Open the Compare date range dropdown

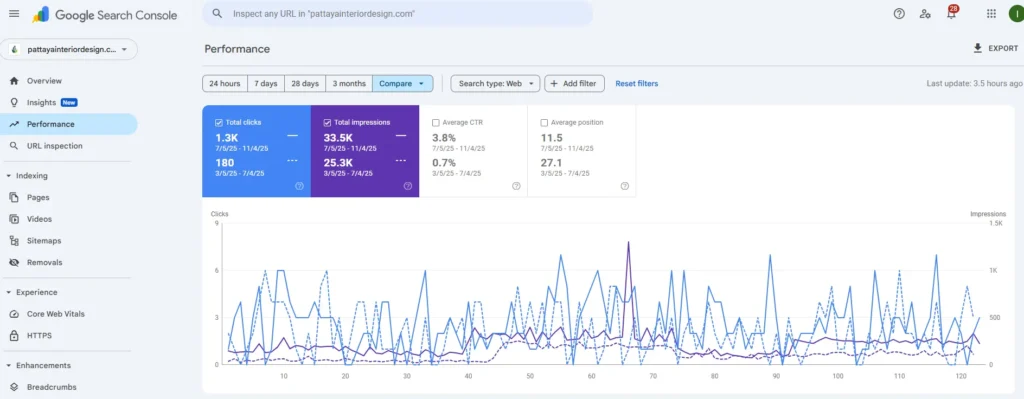[x=402, y=84]
